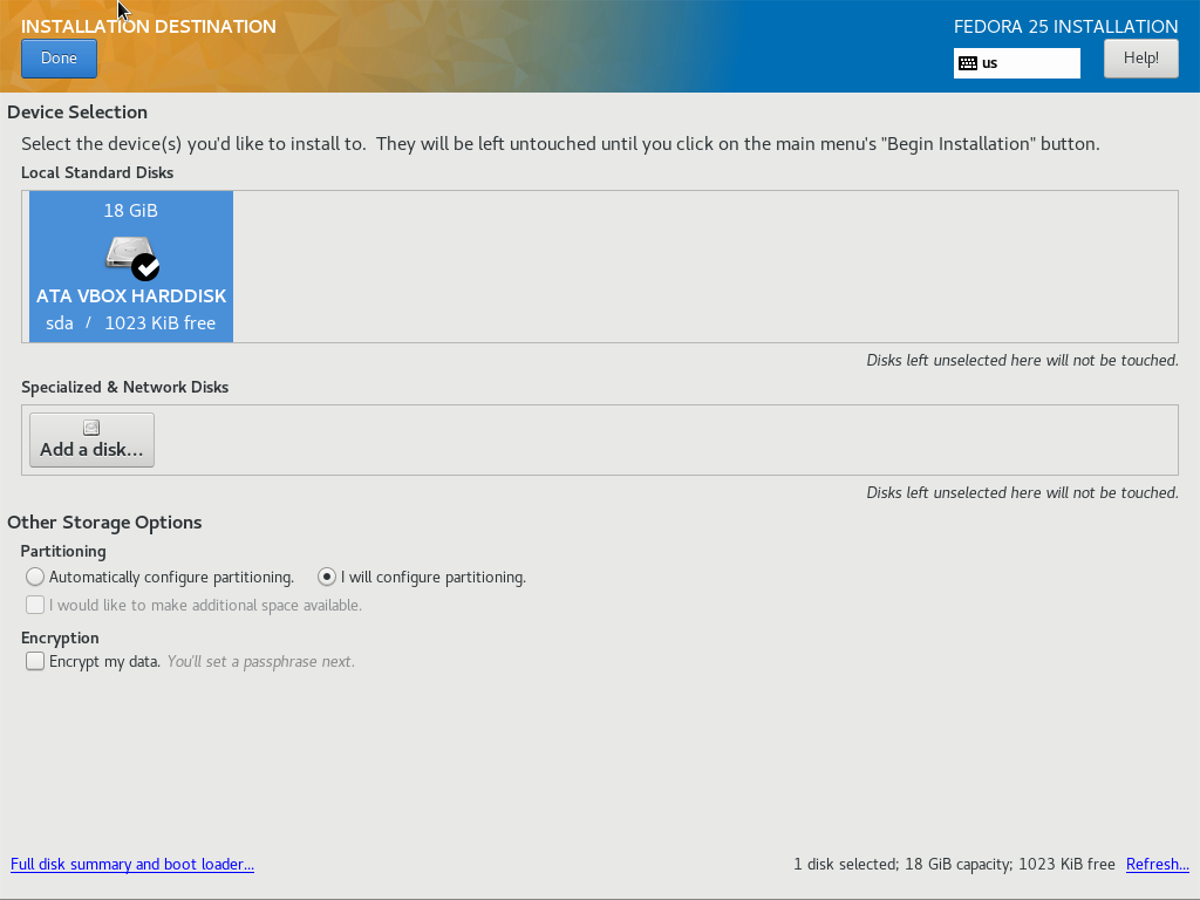
Task: Open Full disk summary and boot loader link
Action: coord(132,864)
